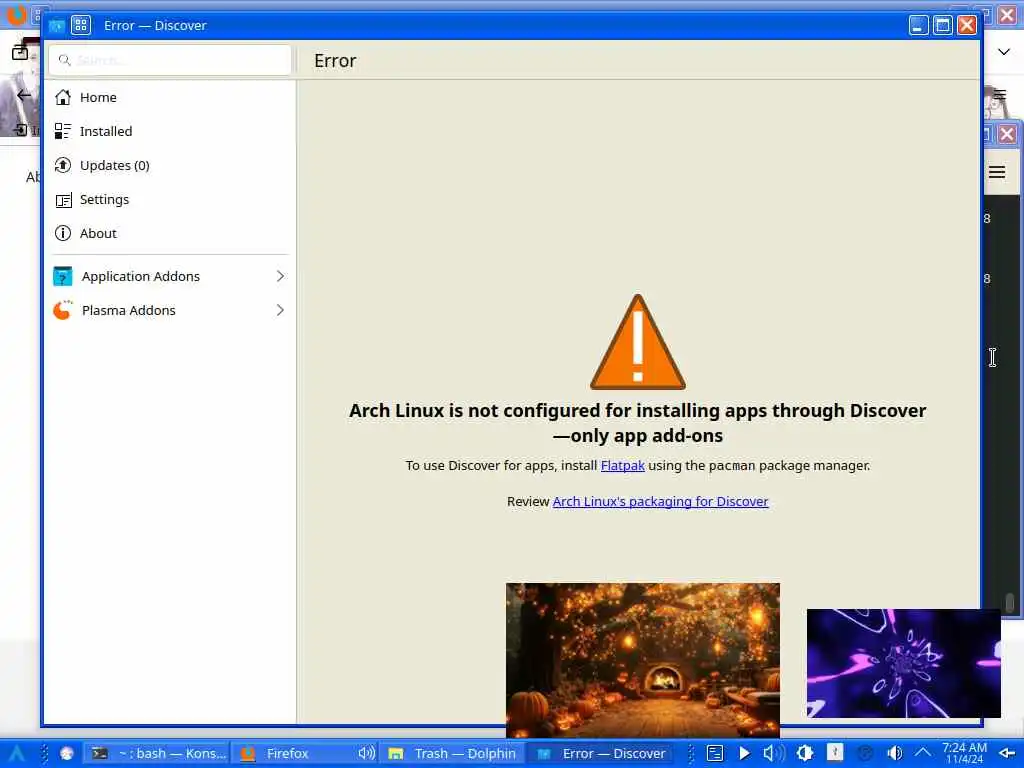
Task: Select the Application Addons category
Action: point(170,276)
